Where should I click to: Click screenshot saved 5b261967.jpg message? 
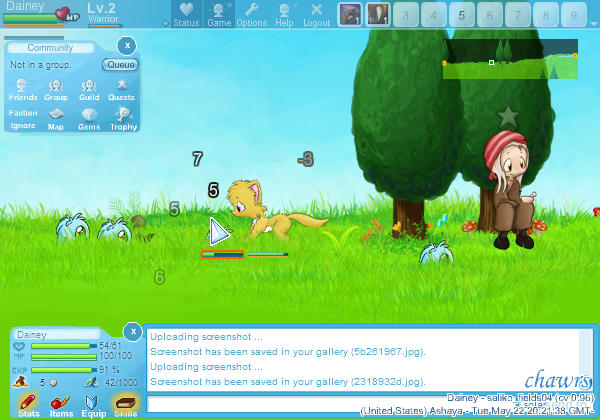click(x=288, y=352)
